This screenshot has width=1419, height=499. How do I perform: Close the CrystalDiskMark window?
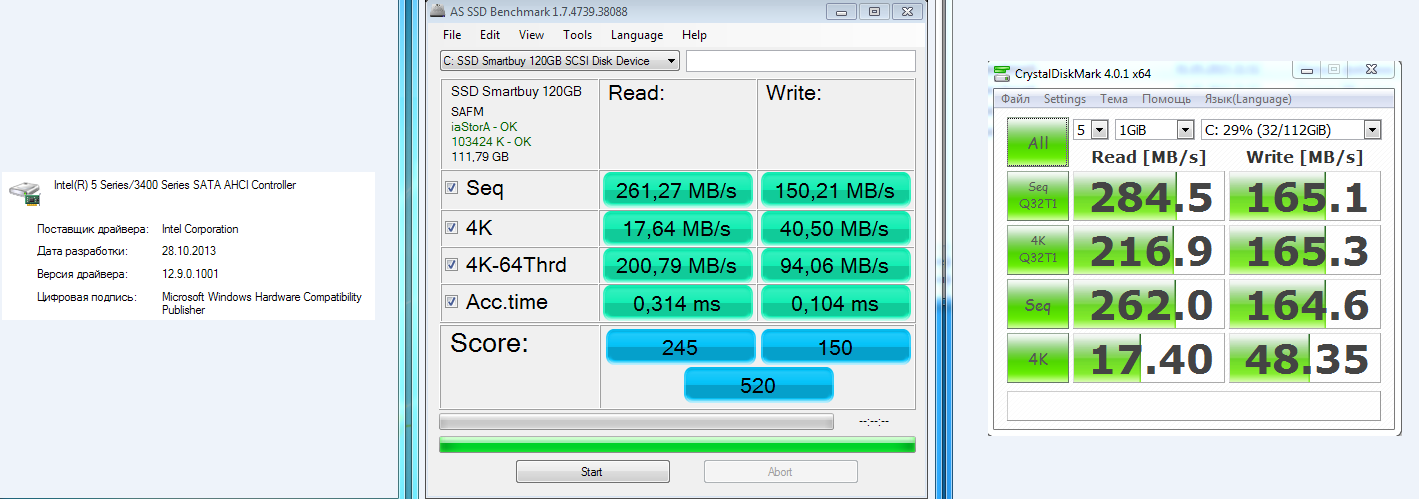(1371, 70)
